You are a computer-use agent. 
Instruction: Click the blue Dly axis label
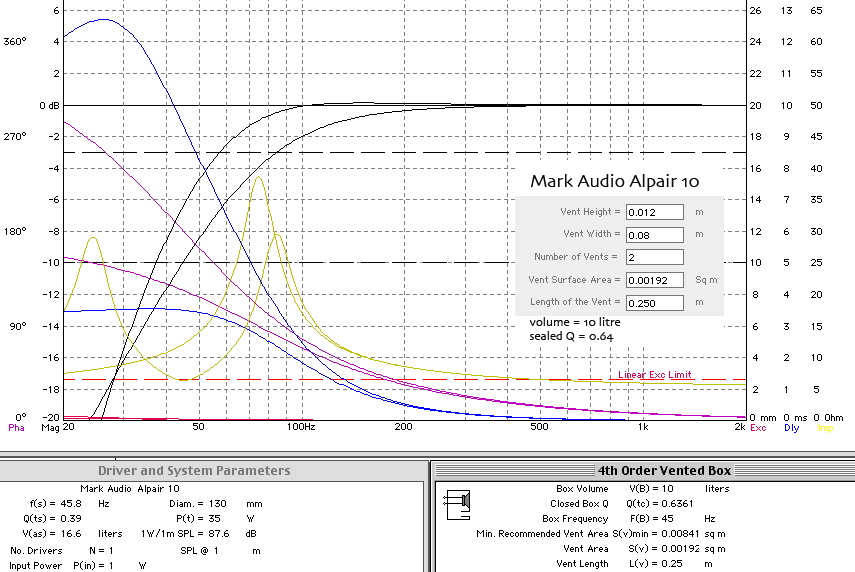pyautogui.click(x=791, y=428)
